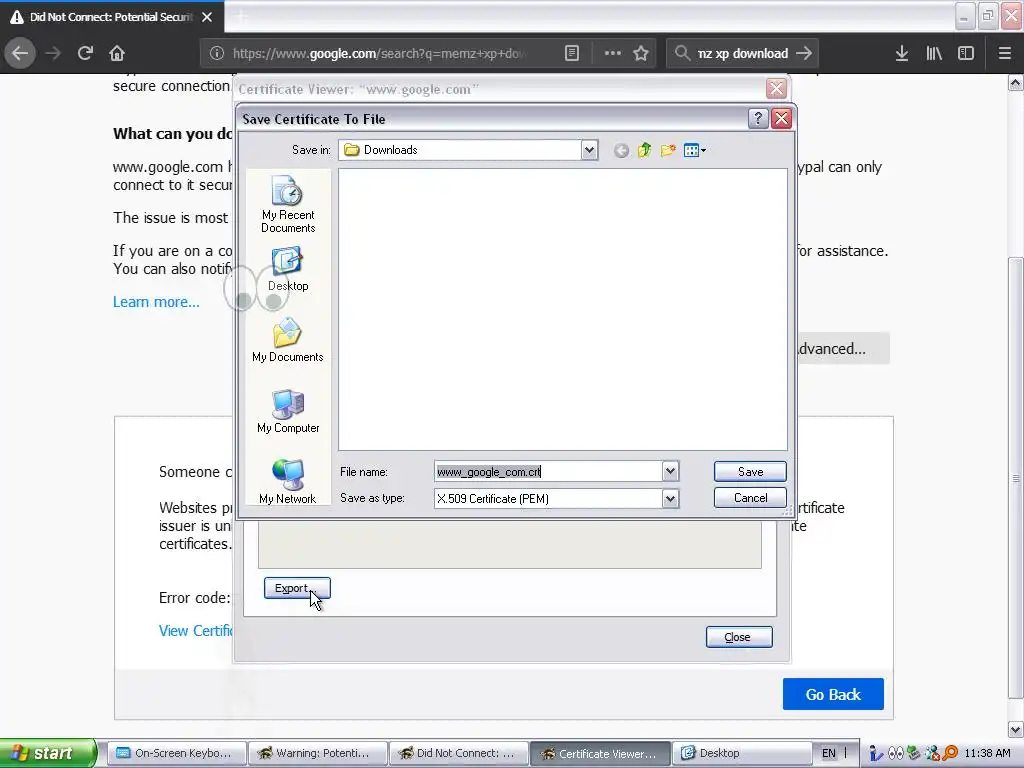The width and height of the screenshot is (1024, 768).
Task: Click the blue Go Back button
Action: [x=833, y=694]
